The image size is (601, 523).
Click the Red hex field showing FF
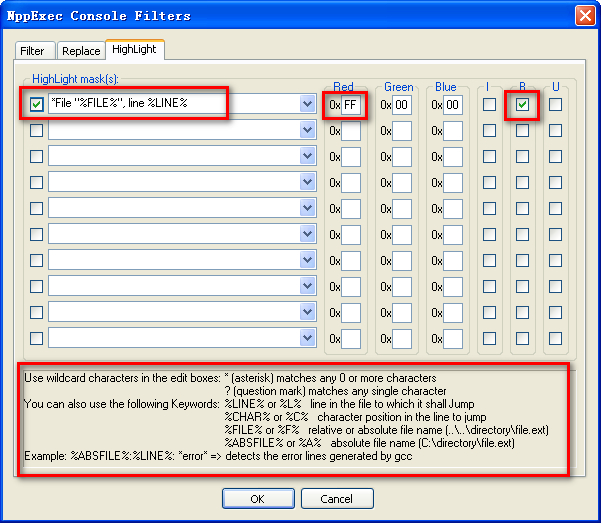351,105
